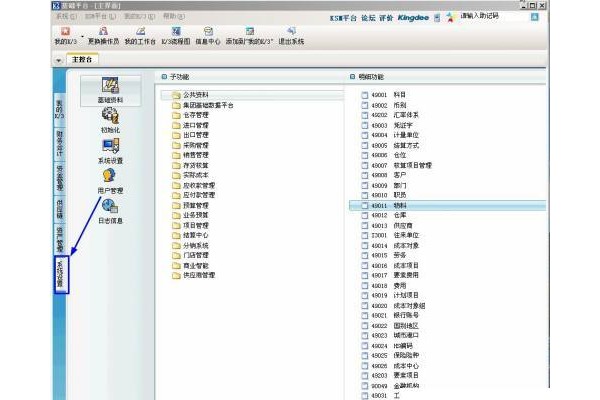Select detail item 49008 客户
Viewport: 600px width, 400px height.
[384, 175]
